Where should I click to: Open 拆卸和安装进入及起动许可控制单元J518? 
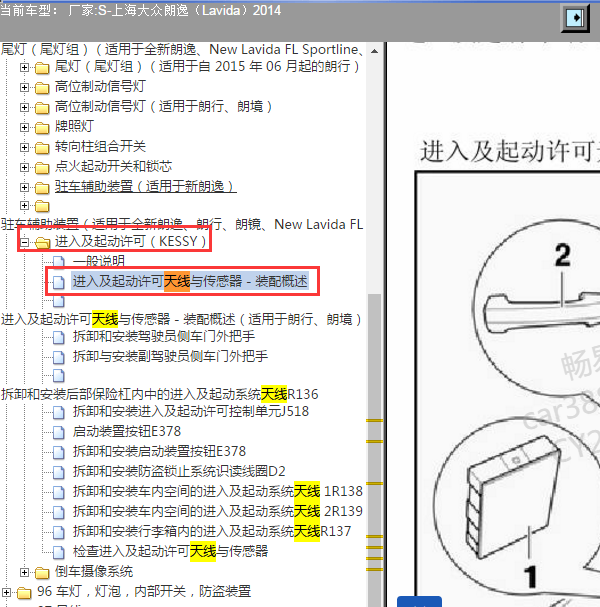tap(191, 411)
